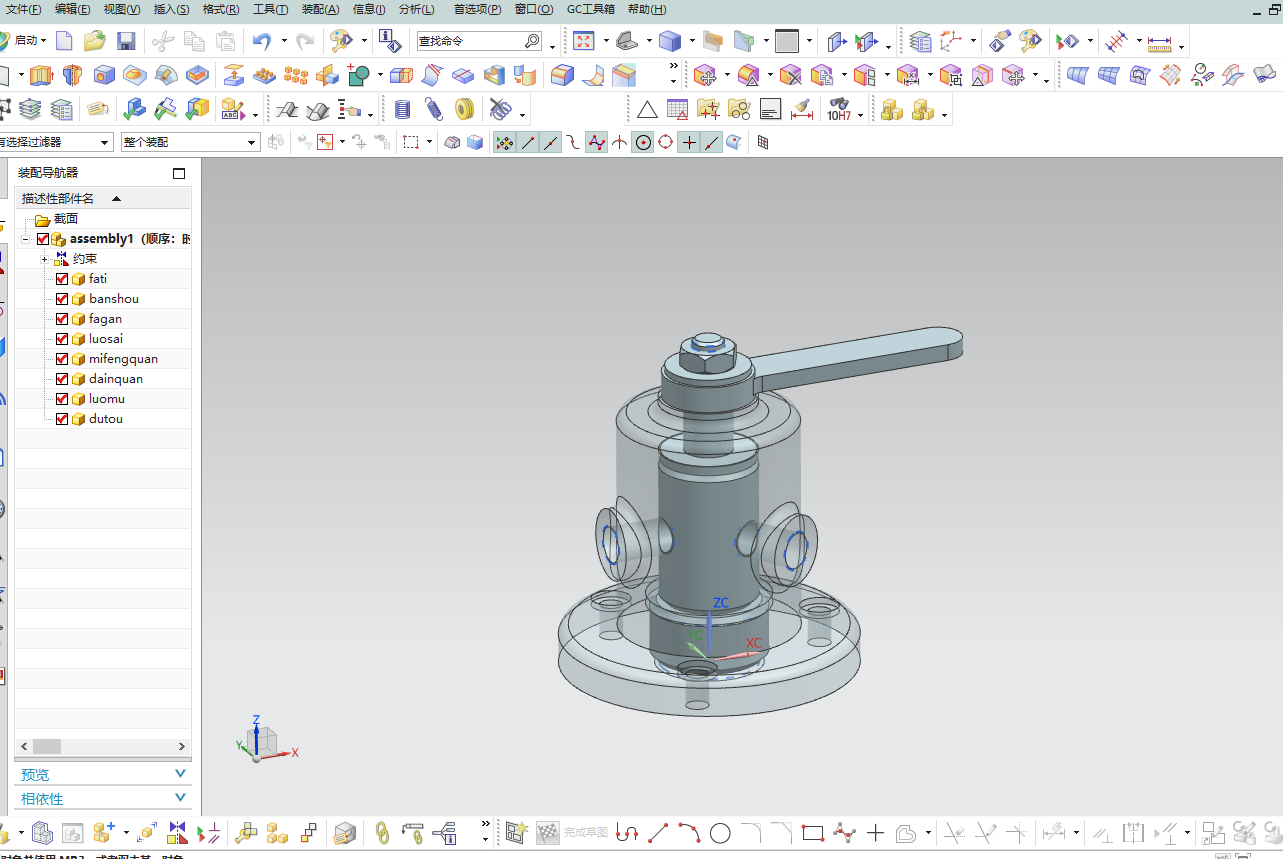The image size is (1283, 859).
Task: Uncheck the fati component checkbox
Action: click(x=62, y=279)
